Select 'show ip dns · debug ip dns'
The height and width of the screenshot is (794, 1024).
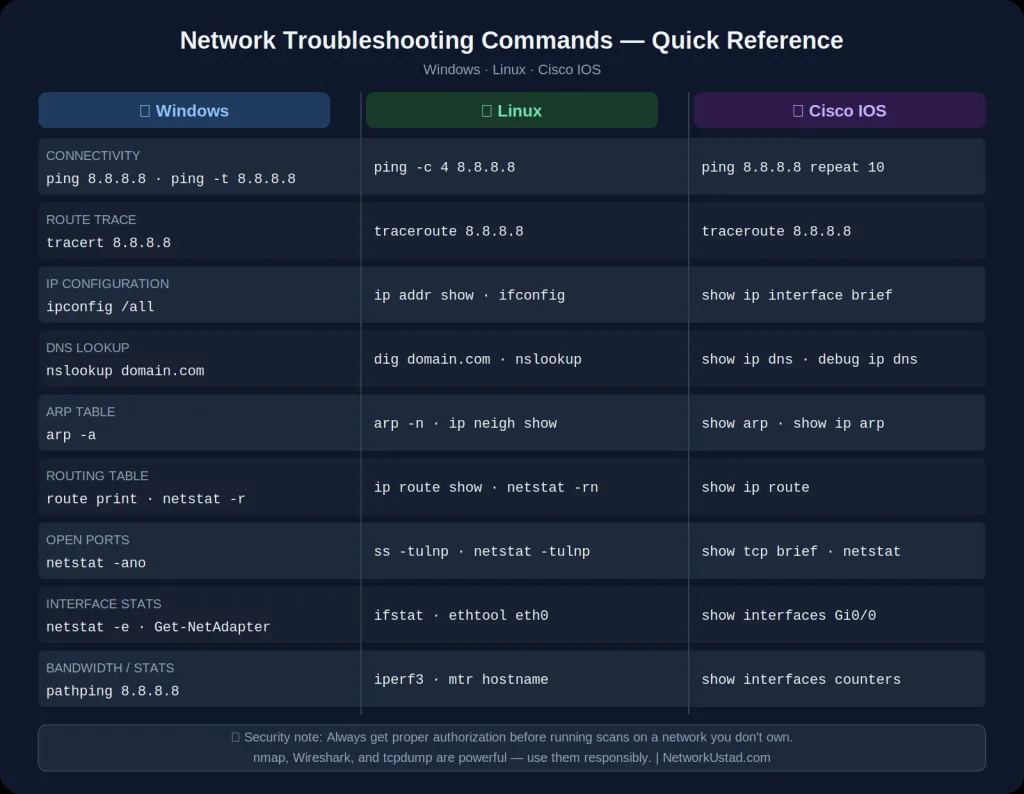[x=809, y=359]
